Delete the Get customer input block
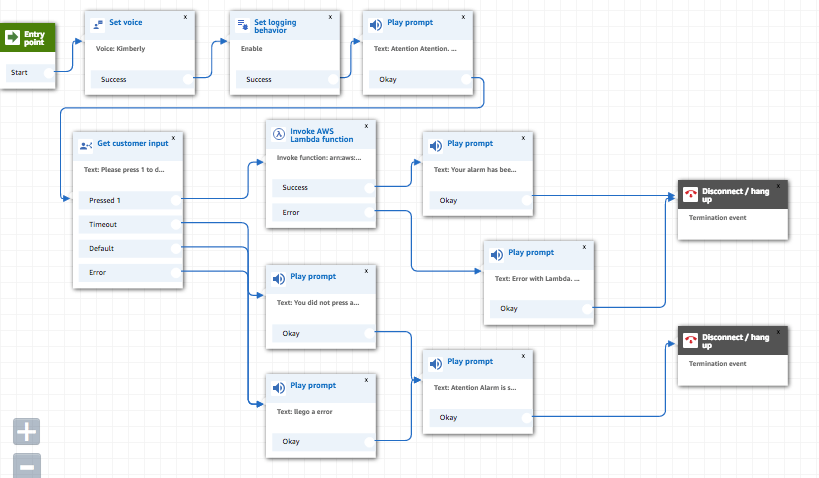The image size is (819, 478). pos(173,138)
